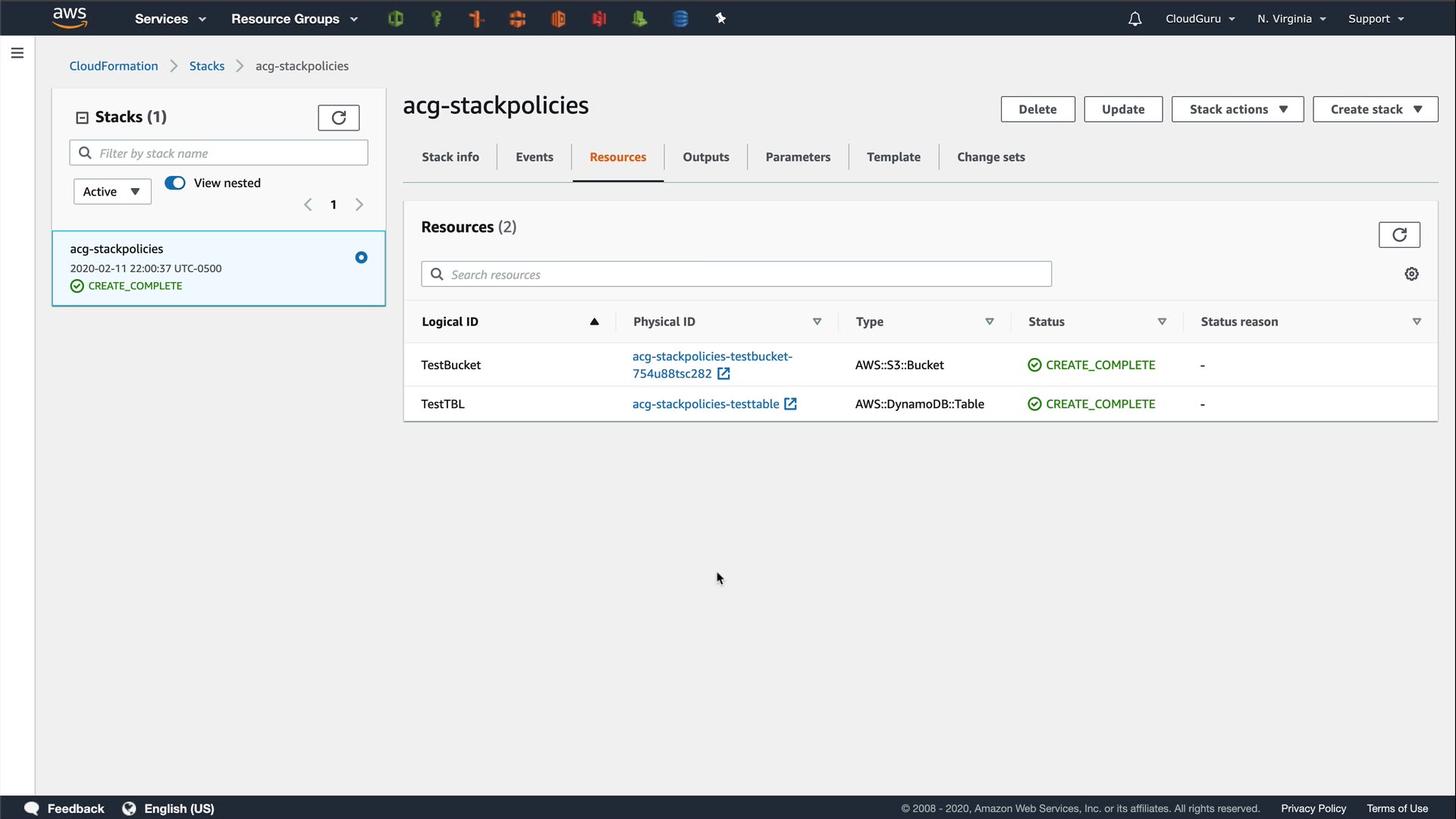Open the hamburger navigation menu
Screen dimensions: 1456x819
click(17, 53)
